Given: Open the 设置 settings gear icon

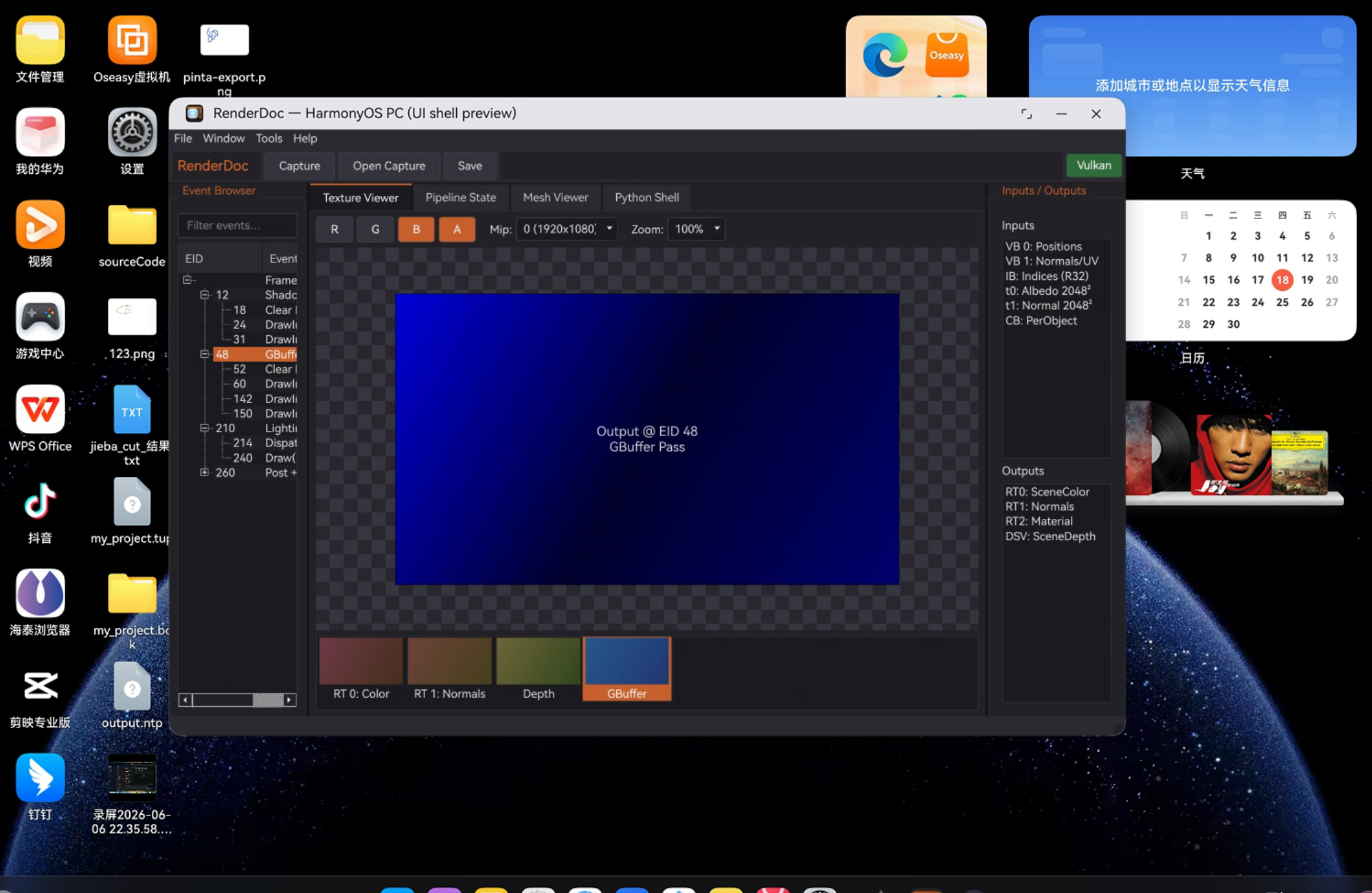Looking at the screenshot, I should click(132, 132).
